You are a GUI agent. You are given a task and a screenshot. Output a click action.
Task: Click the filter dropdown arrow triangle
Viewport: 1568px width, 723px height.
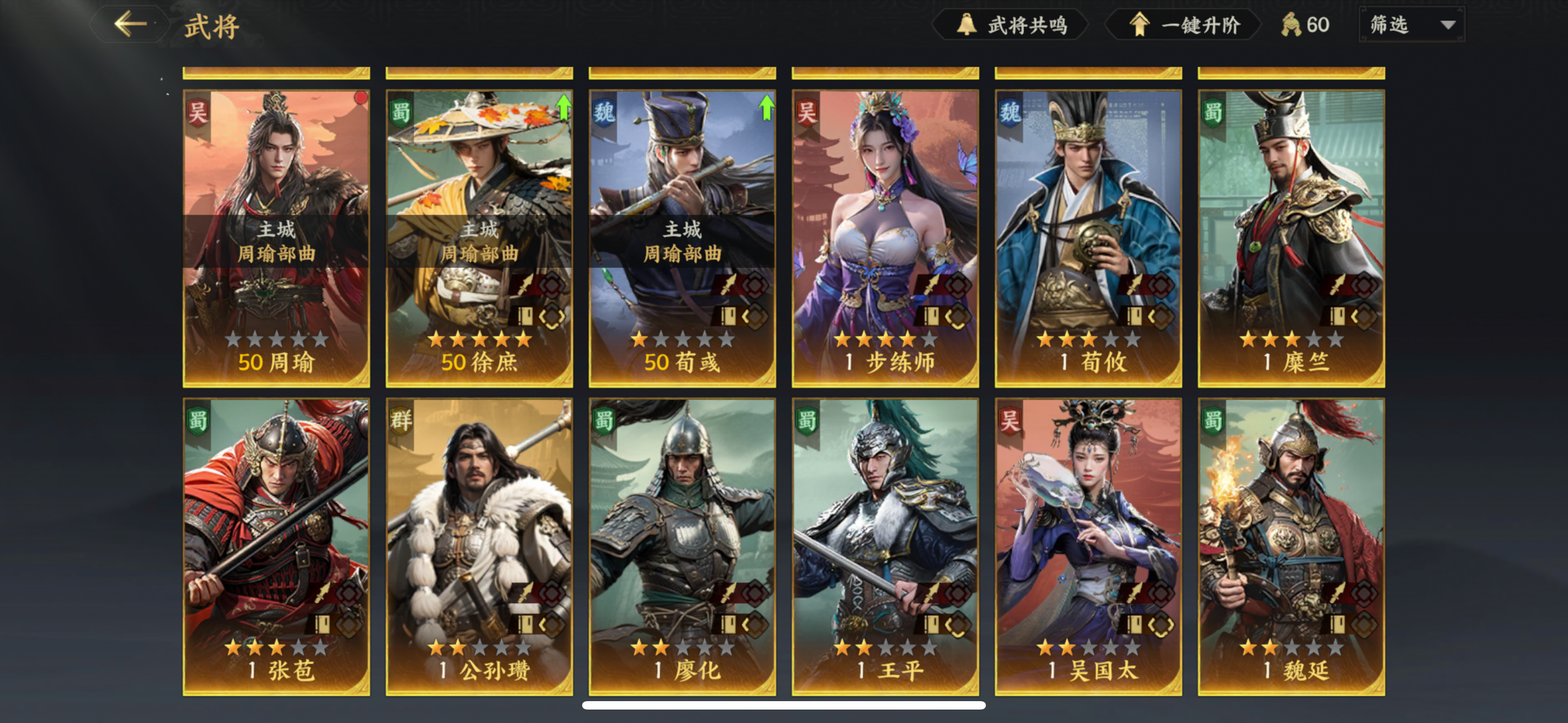tap(1448, 25)
